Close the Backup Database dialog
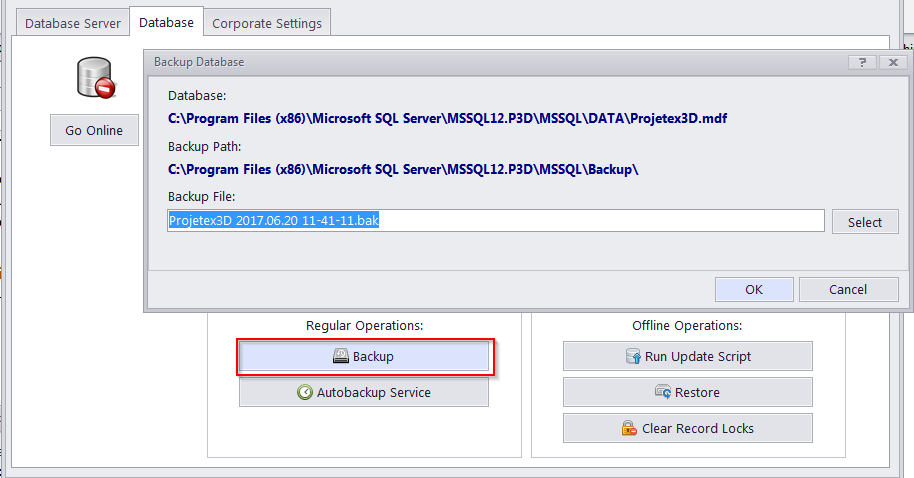 (x=893, y=62)
